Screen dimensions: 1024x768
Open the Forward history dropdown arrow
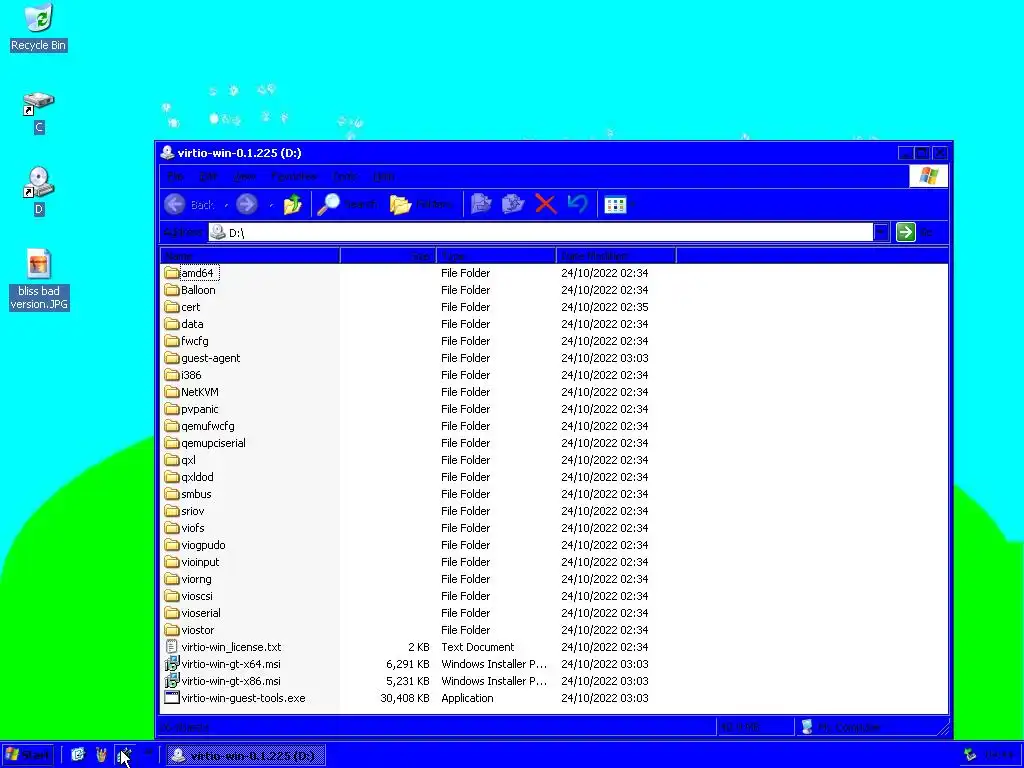pyautogui.click(x=271, y=205)
